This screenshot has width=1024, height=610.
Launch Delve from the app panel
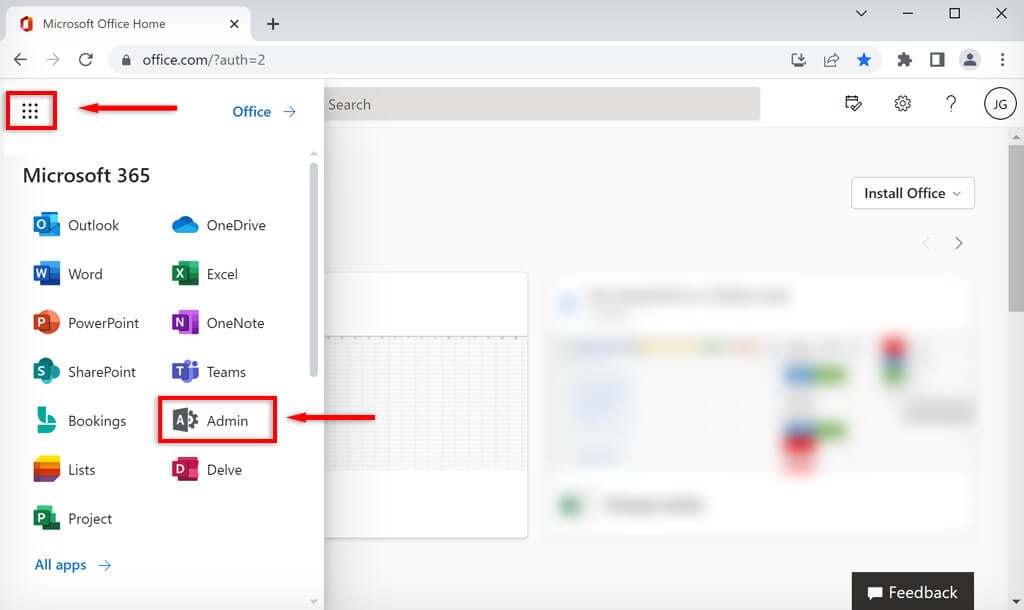pos(207,470)
